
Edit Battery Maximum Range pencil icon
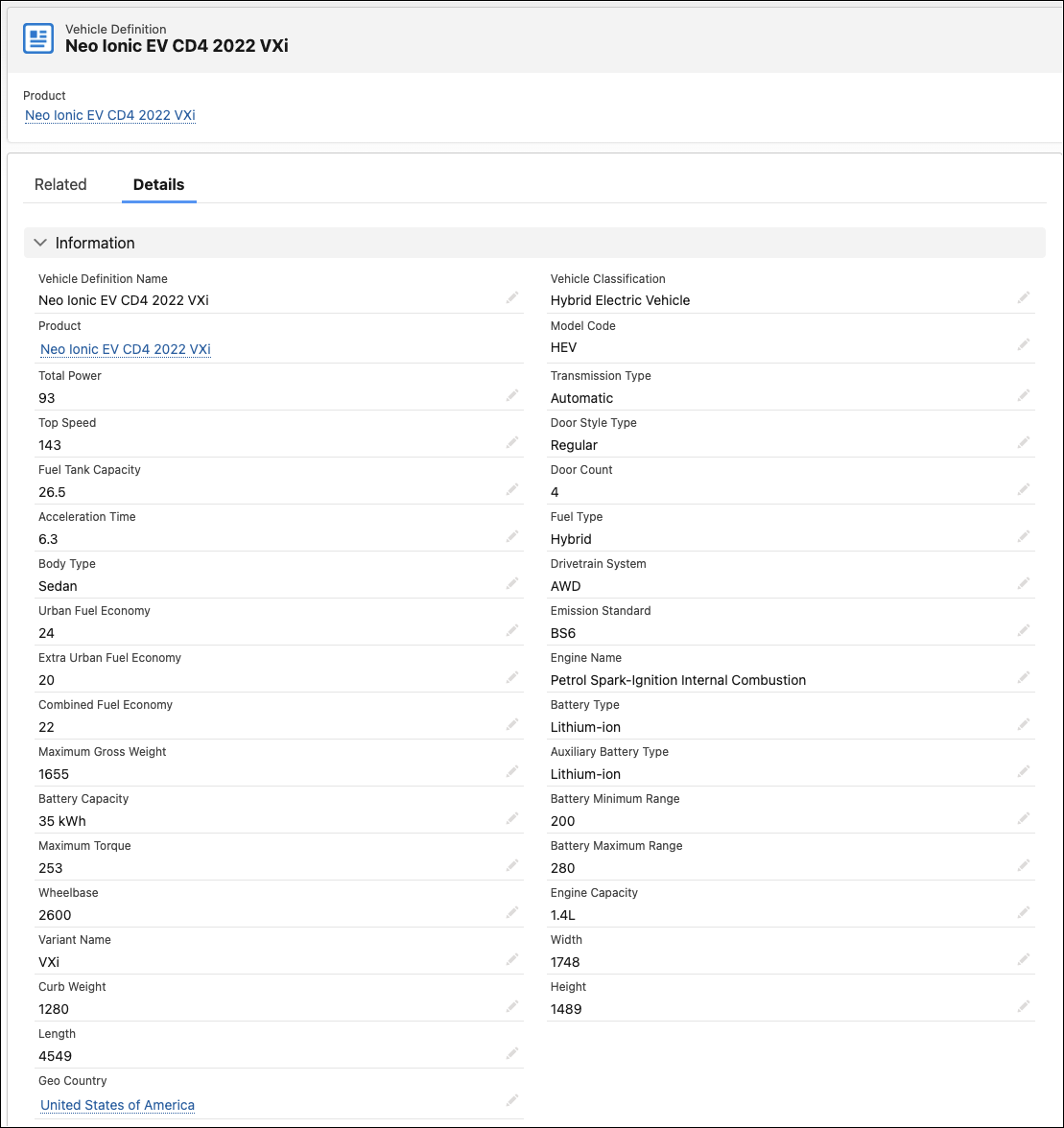pyautogui.click(x=1024, y=865)
